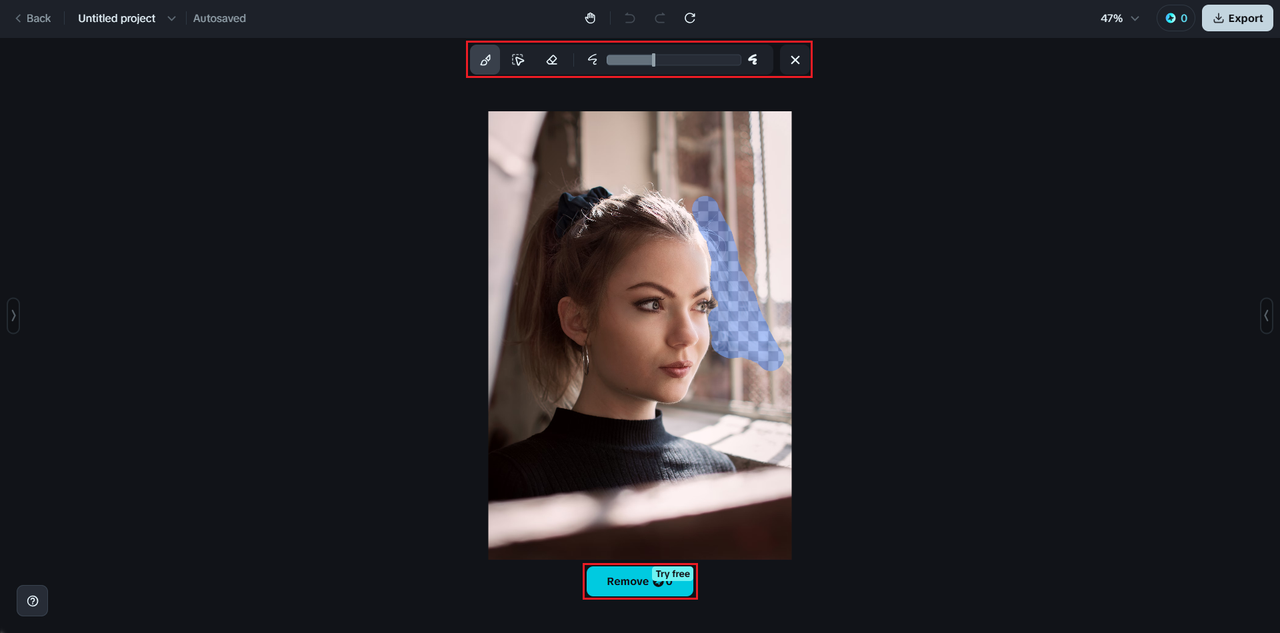Expand the right side panel
Screen dimensions: 1280x633
[x=1267, y=315]
